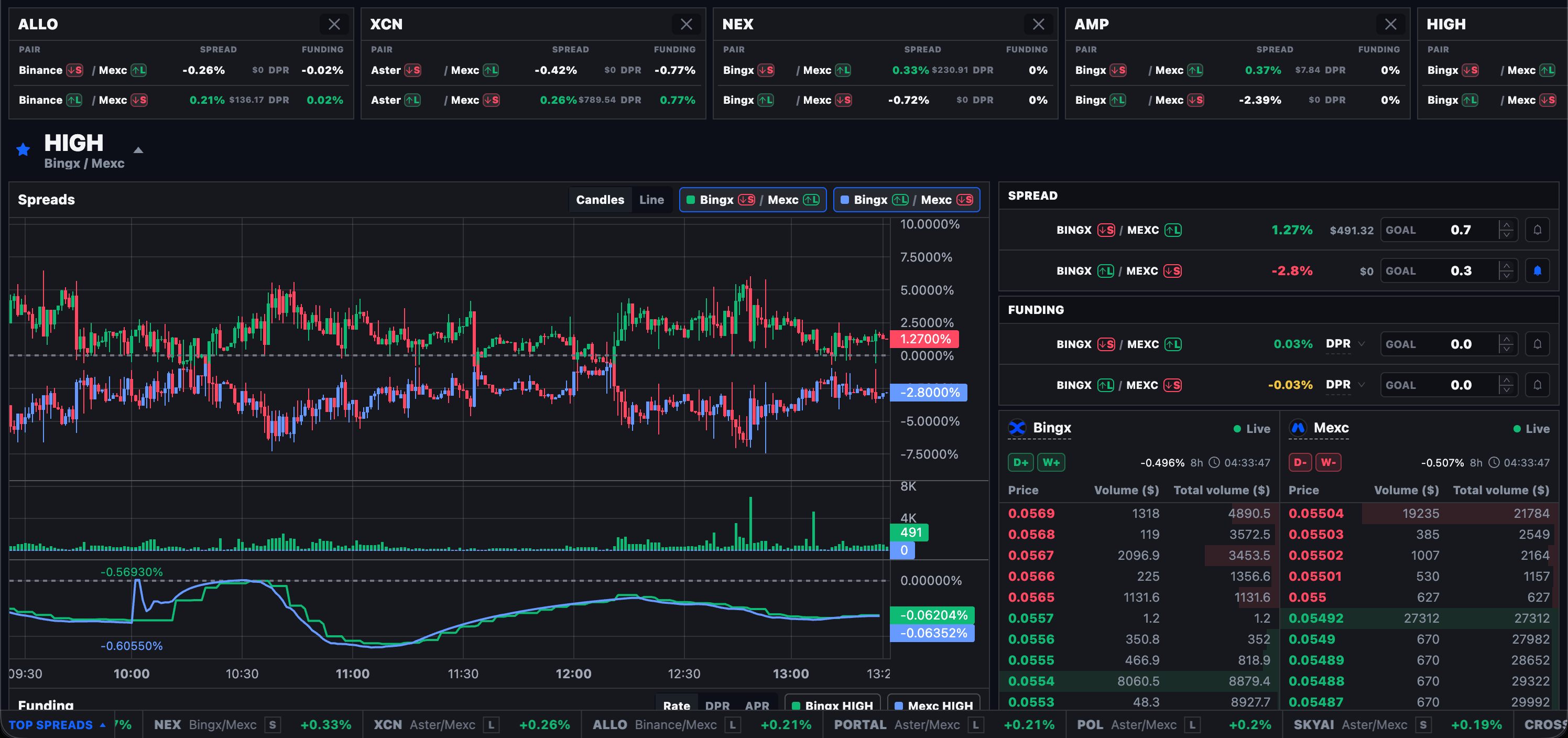
Task: Toggle the D+ badge on Bingx
Action: (1021, 463)
